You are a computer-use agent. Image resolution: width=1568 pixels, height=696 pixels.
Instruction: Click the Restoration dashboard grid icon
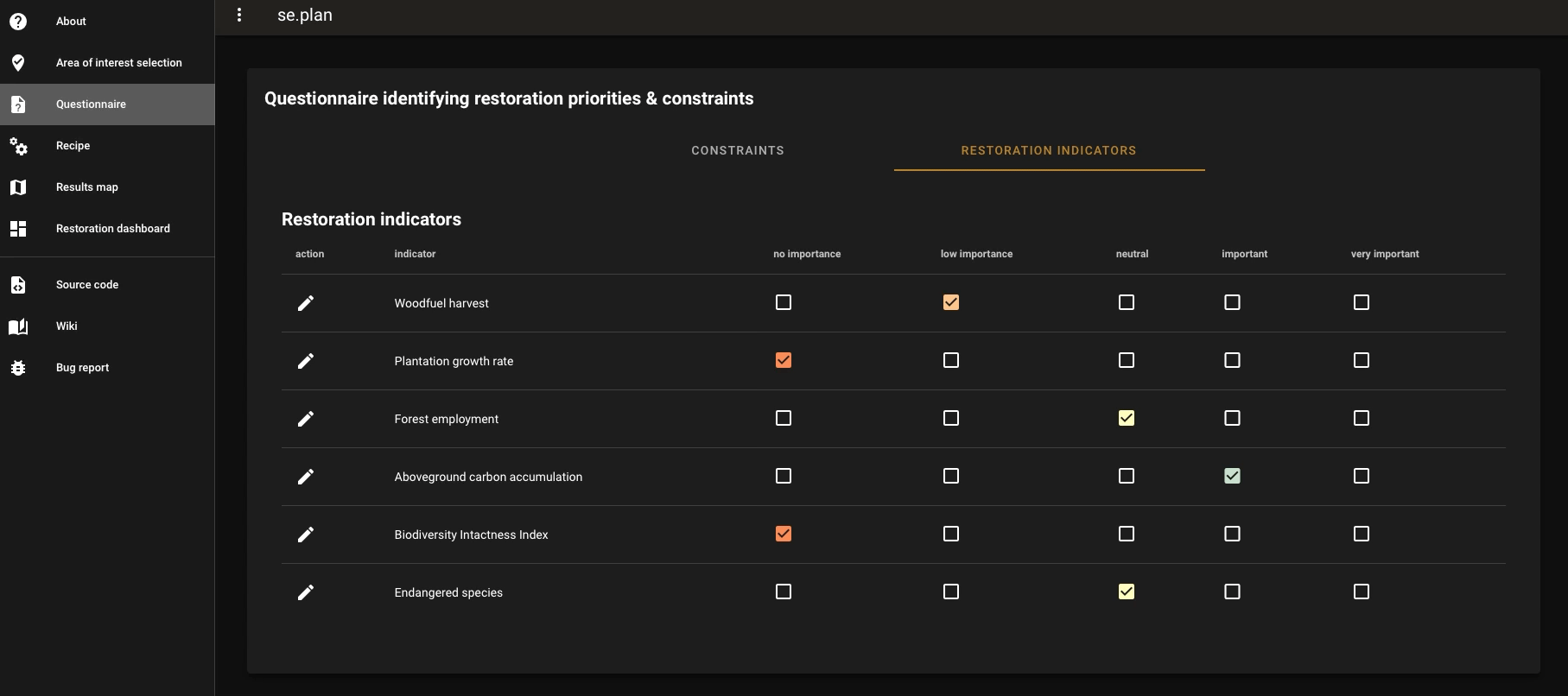click(x=18, y=229)
